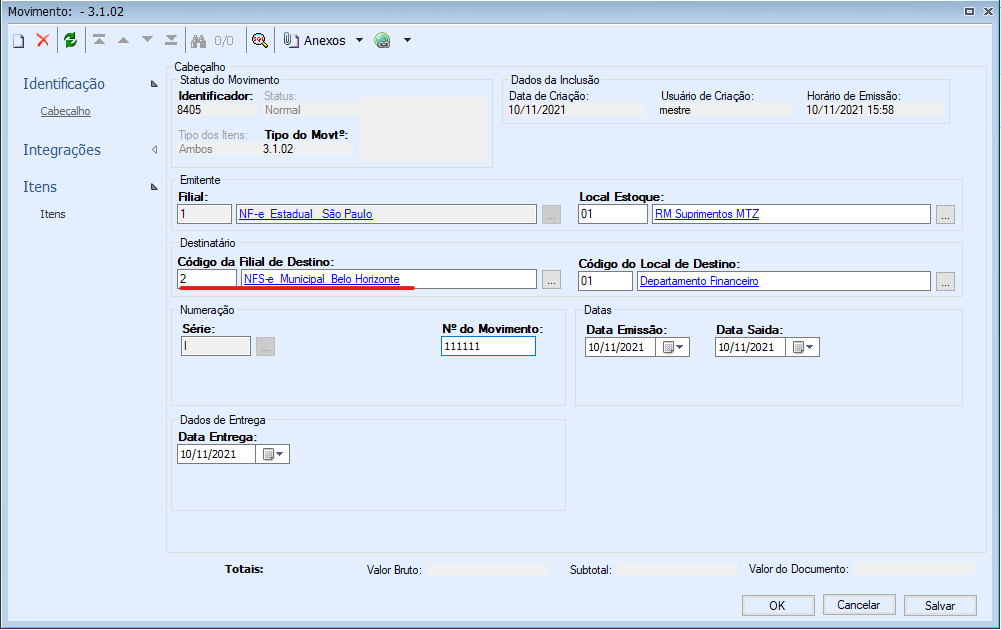Go to next record arrow icon

tap(147, 40)
